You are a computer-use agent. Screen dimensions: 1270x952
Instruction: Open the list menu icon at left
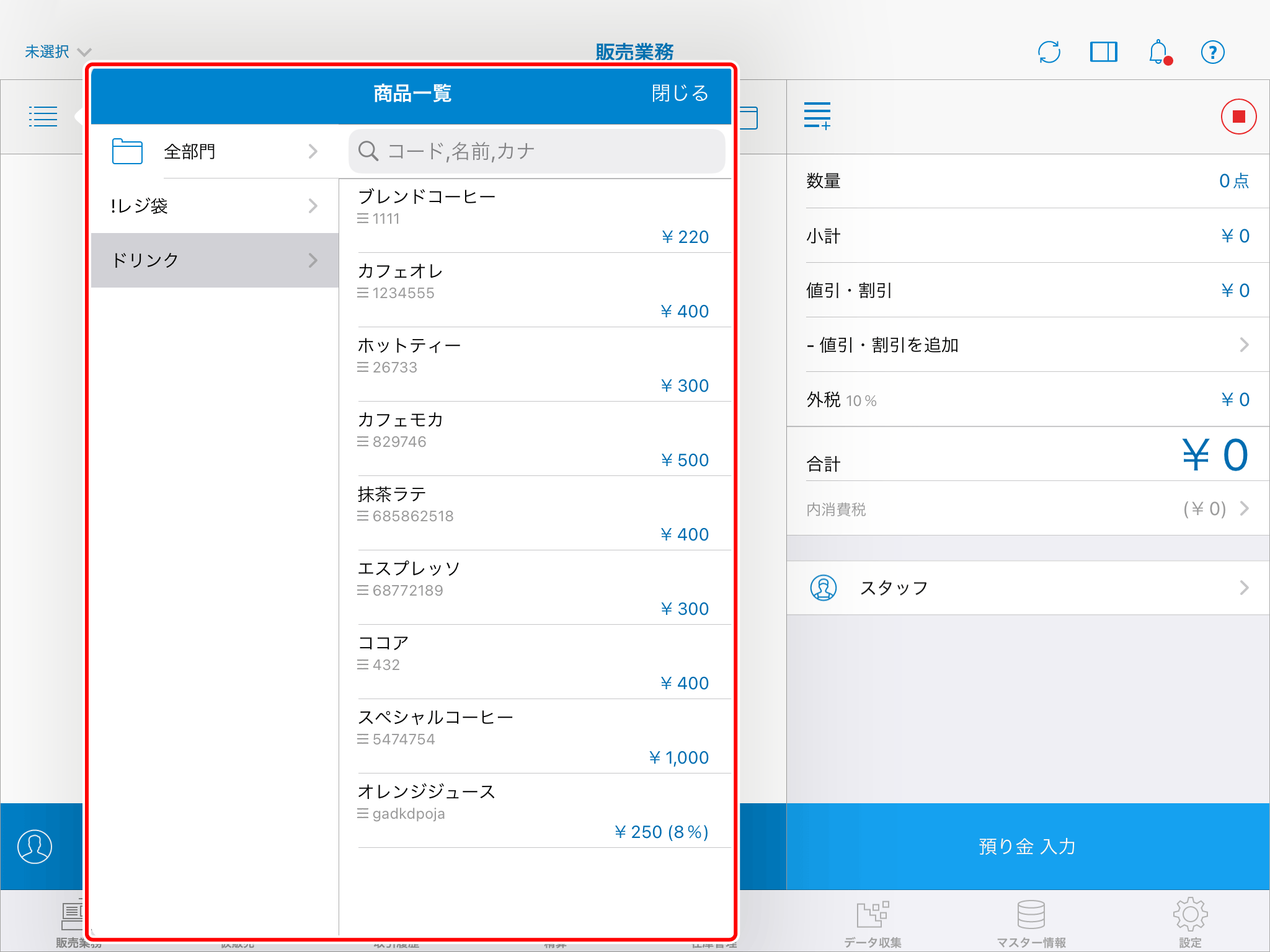point(43,117)
